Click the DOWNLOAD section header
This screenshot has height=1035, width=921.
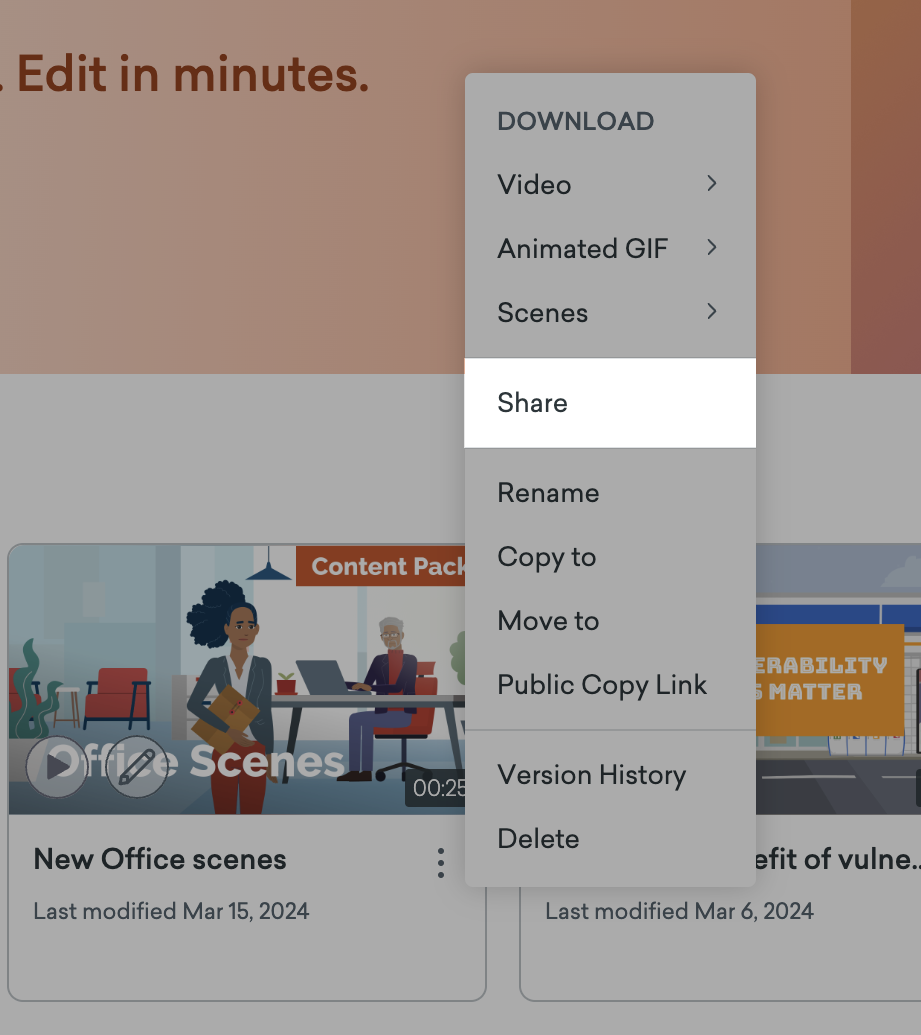click(x=575, y=120)
